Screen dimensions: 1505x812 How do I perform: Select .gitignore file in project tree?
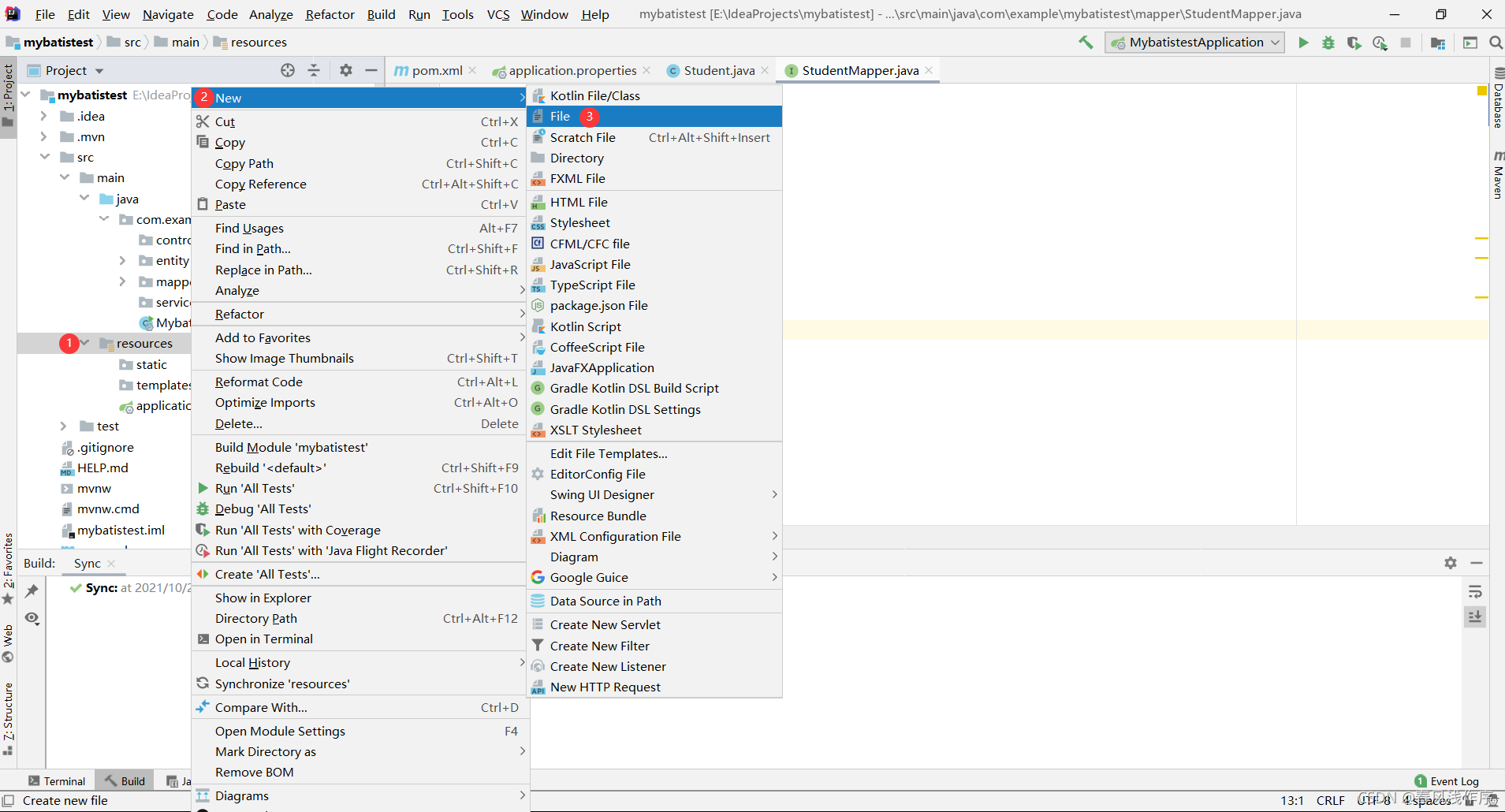[x=106, y=447]
